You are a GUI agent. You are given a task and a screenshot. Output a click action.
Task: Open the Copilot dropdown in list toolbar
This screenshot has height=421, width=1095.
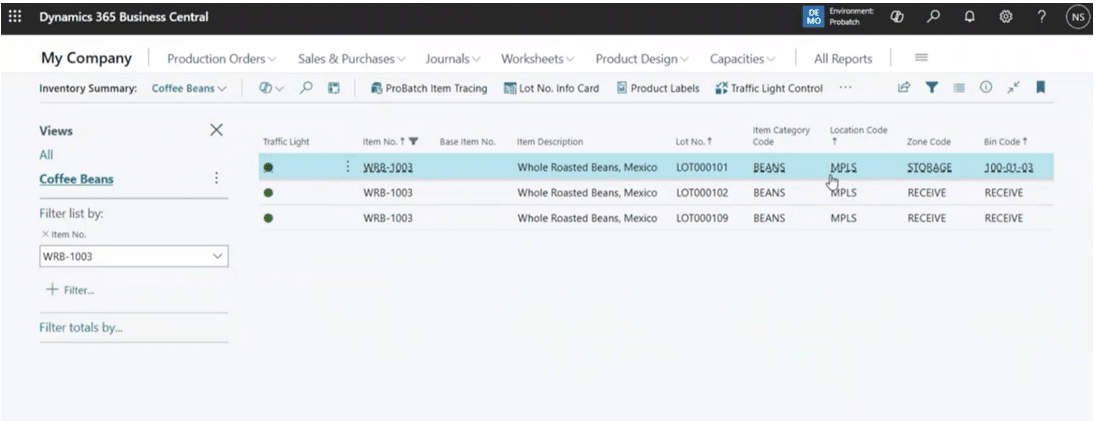coord(271,88)
